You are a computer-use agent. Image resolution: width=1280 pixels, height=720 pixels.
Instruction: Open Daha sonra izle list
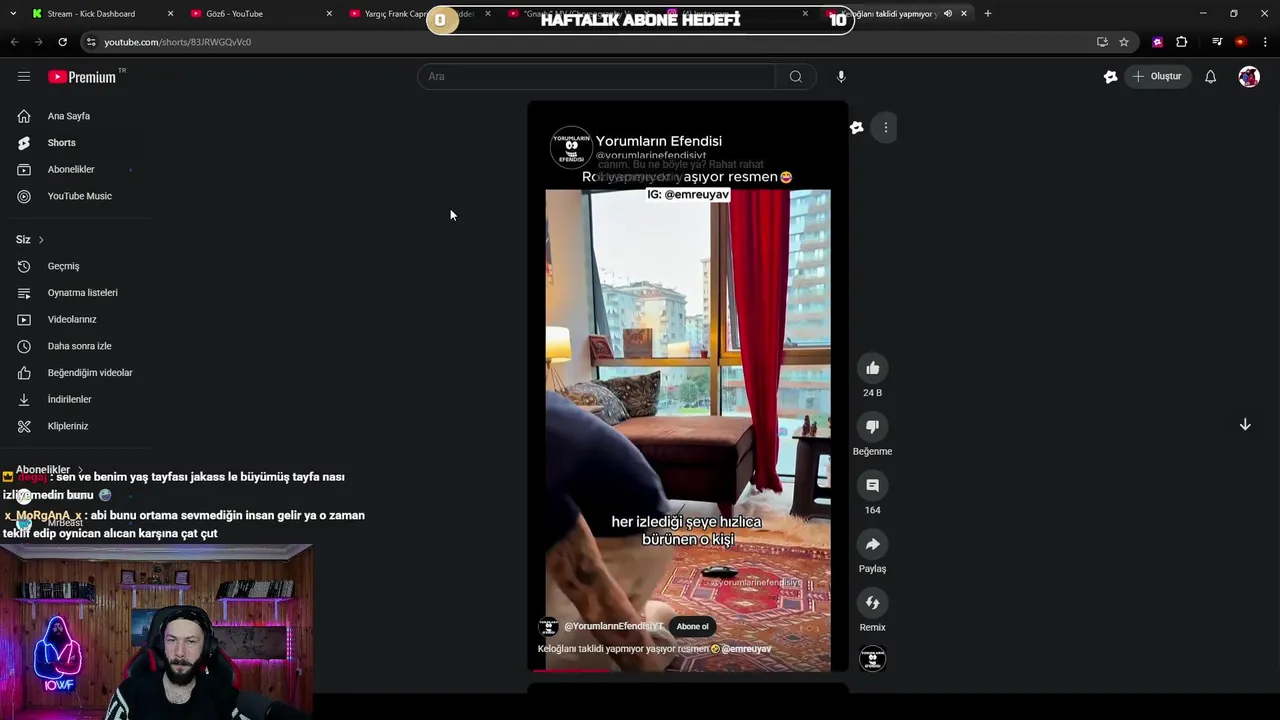coord(78,346)
